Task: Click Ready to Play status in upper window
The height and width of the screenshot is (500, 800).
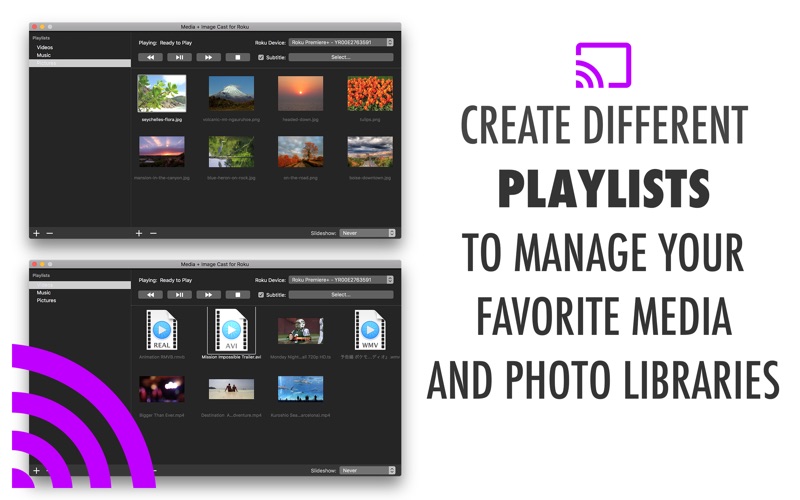Action: click(x=176, y=43)
